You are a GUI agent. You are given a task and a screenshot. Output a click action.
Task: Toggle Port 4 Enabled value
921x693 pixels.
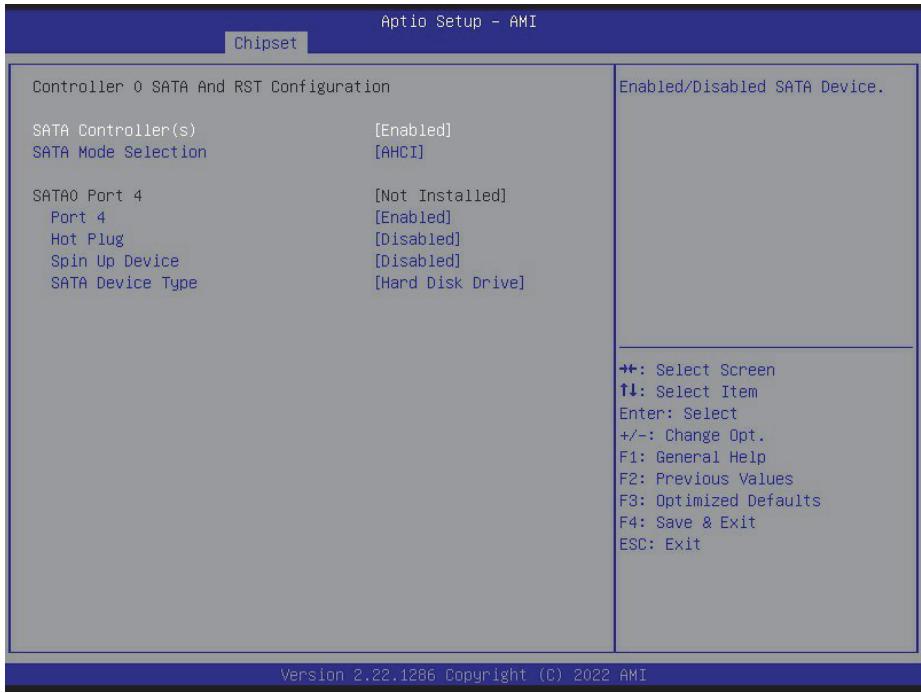click(x=413, y=217)
